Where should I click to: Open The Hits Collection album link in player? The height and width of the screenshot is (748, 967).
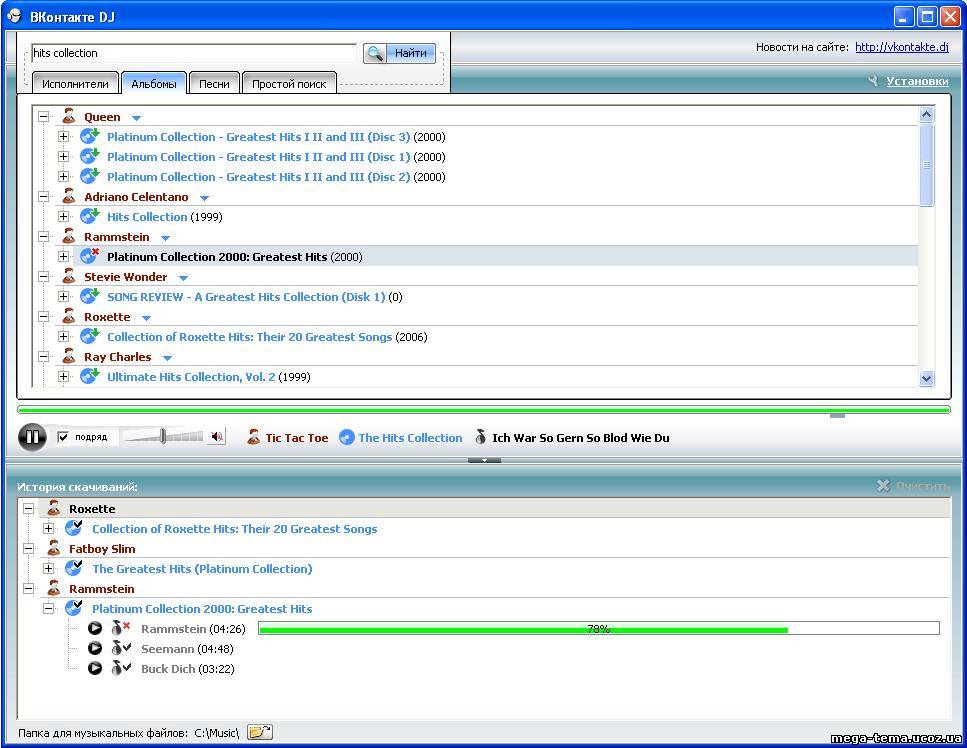[410, 437]
